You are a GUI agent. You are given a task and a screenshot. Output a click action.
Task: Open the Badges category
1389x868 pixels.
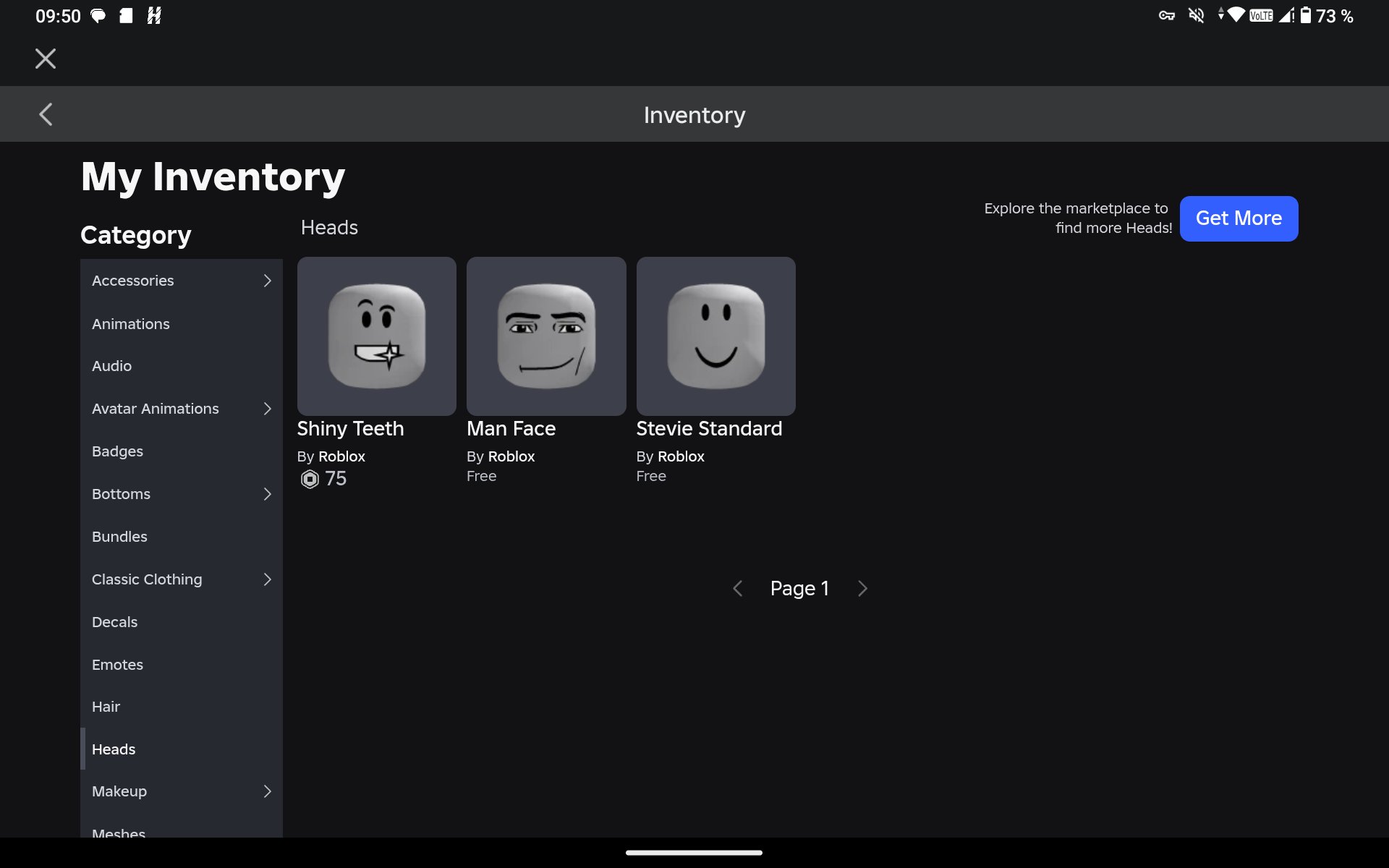tap(182, 451)
